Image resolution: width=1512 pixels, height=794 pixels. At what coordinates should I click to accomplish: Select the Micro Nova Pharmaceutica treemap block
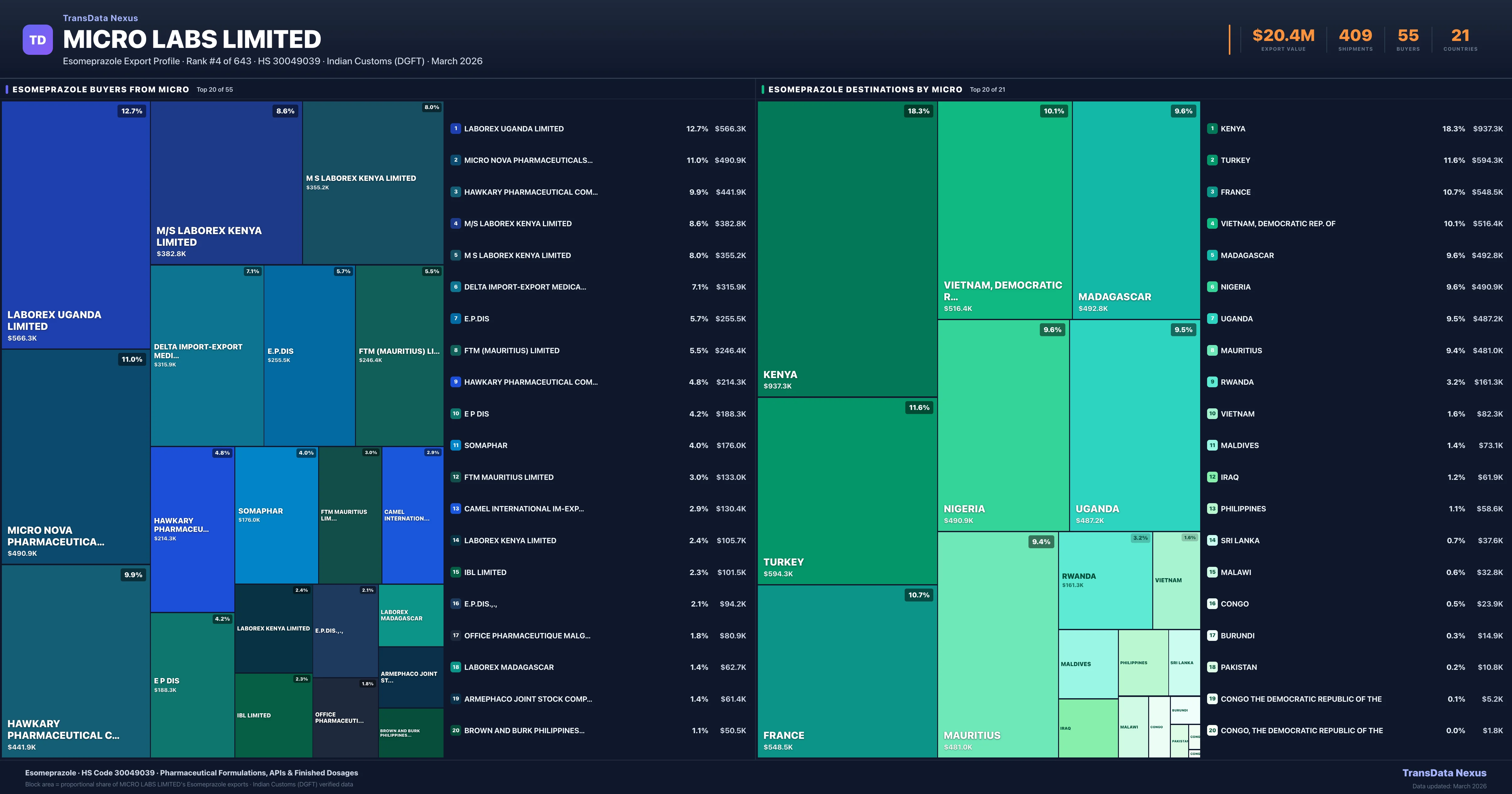[76, 456]
